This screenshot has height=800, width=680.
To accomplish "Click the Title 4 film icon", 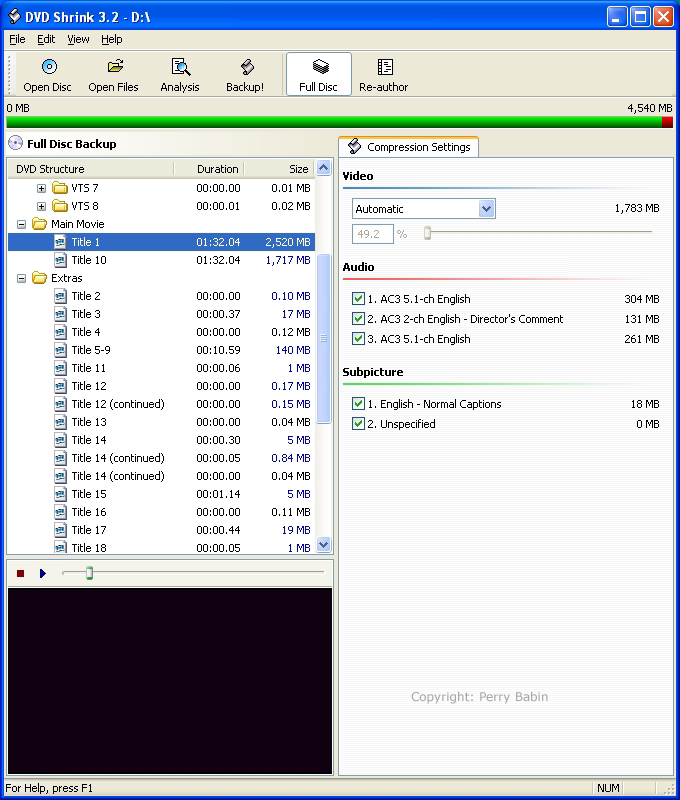I will 60,332.
